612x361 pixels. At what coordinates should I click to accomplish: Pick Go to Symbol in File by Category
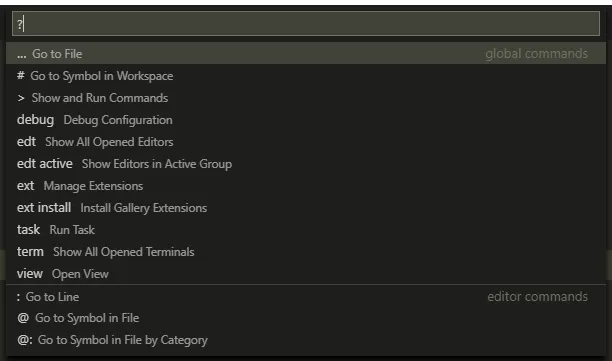pos(306,340)
